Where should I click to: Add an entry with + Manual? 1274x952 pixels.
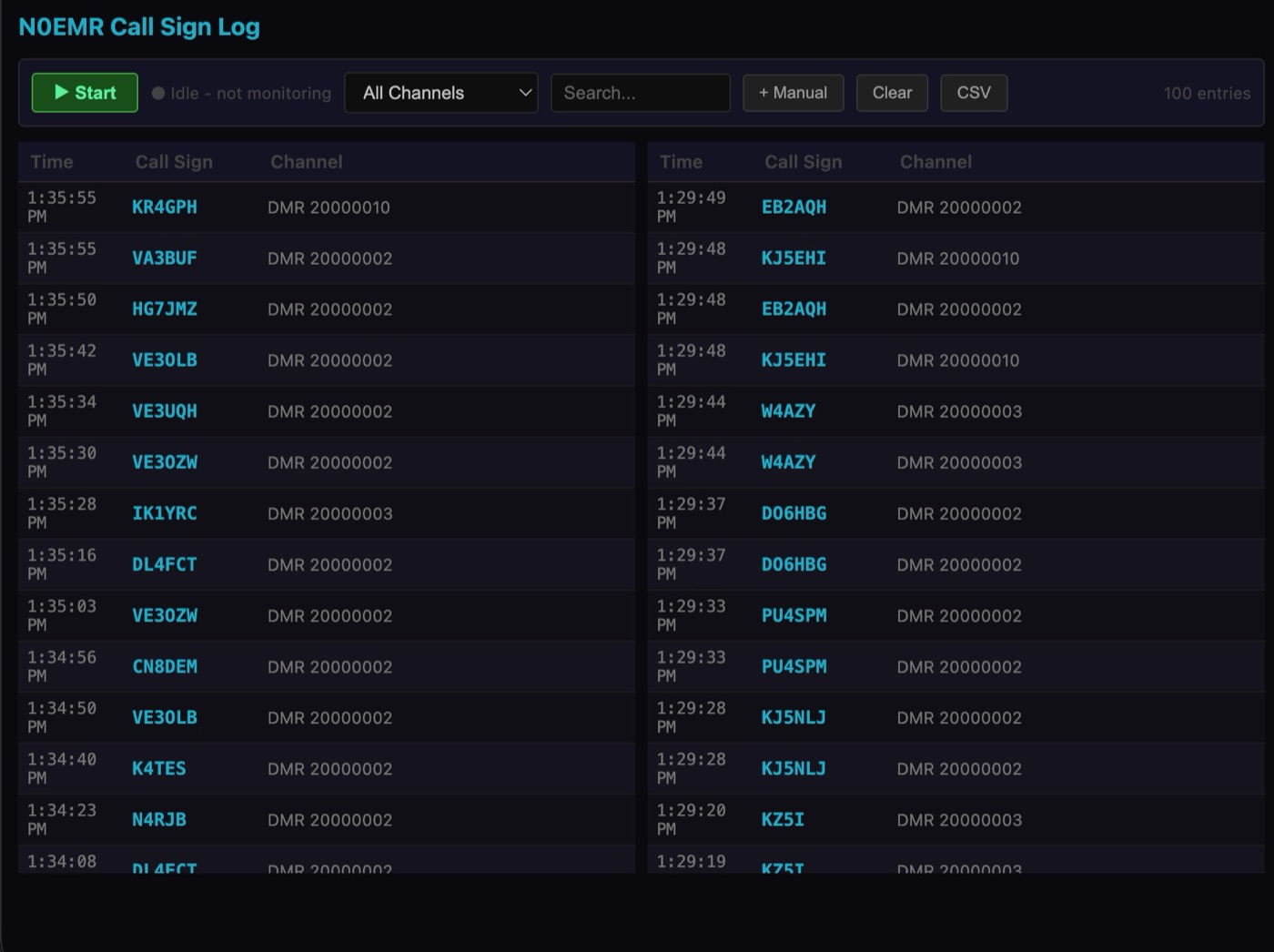[x=794, y=93]
